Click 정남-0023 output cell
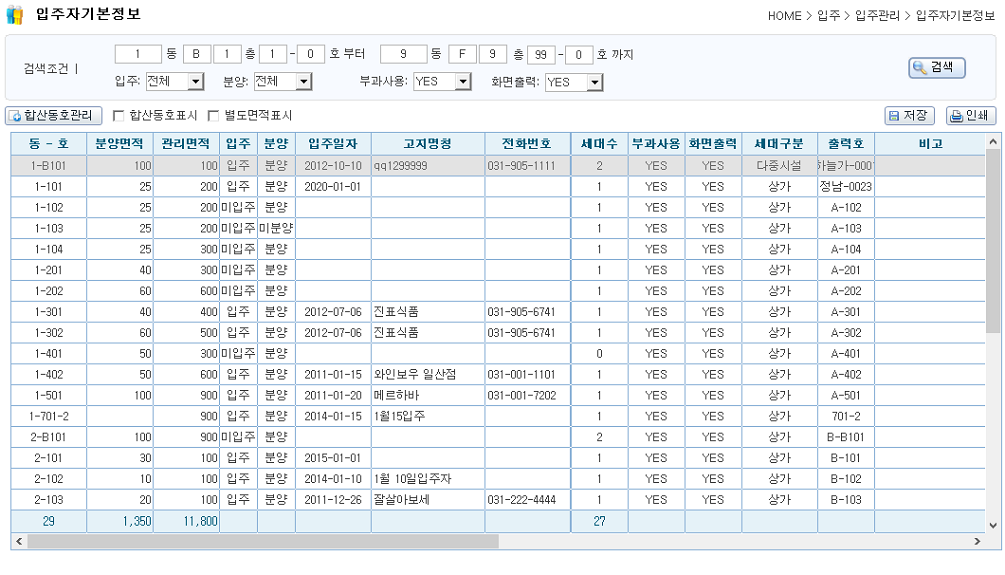 click(846, 187)
